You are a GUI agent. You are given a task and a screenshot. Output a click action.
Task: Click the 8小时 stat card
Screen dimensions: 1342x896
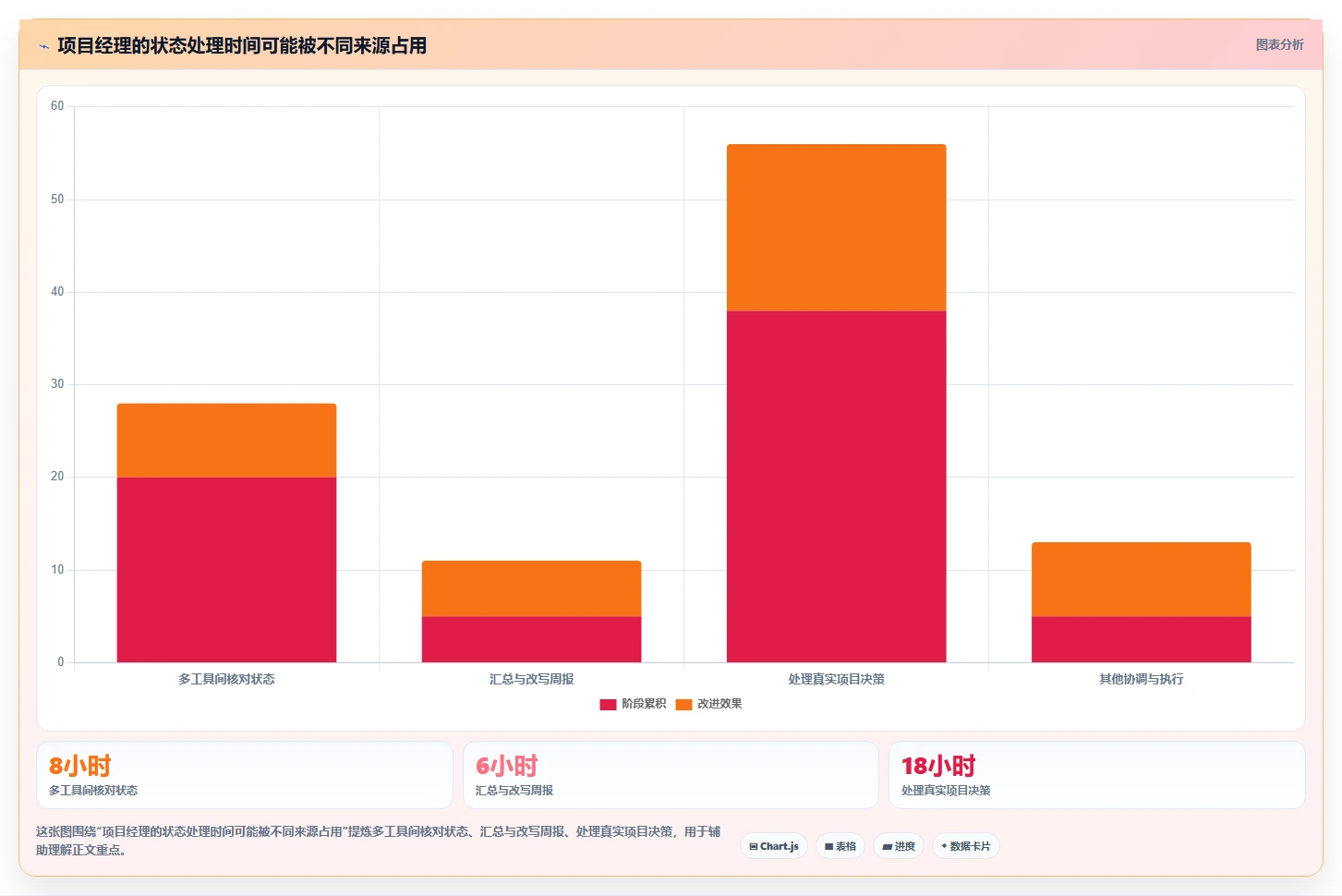click(245, 775)
